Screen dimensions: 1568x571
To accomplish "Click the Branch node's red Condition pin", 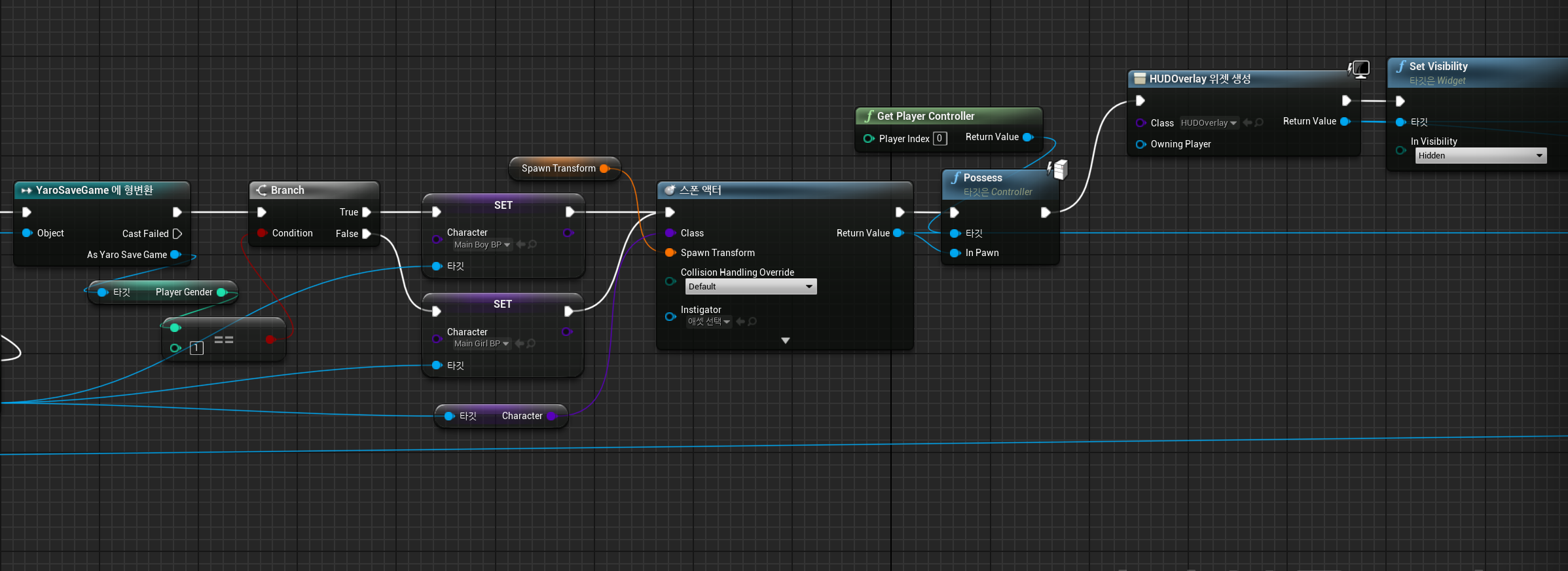I will tap(262, 233).
